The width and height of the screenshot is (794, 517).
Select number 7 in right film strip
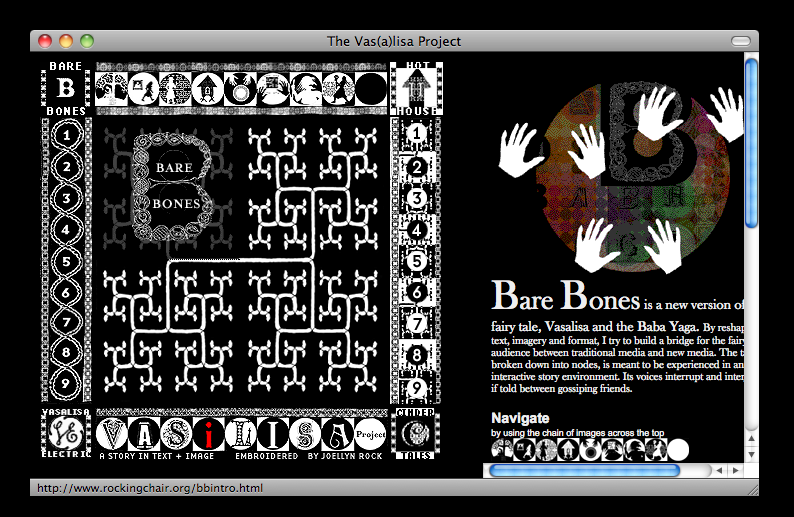click(417, 324)
